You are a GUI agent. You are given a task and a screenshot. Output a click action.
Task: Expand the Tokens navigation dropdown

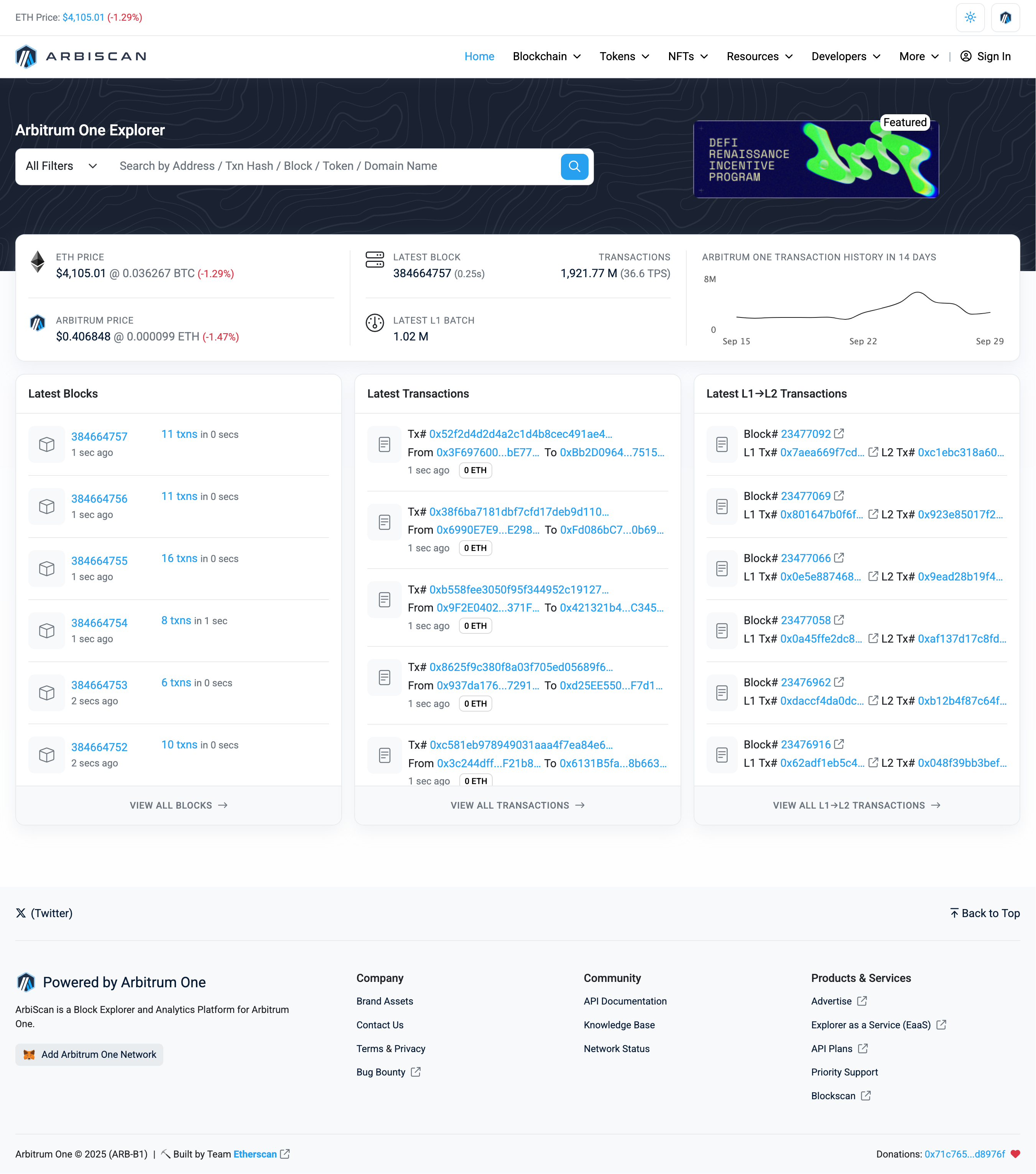[624, 56]
